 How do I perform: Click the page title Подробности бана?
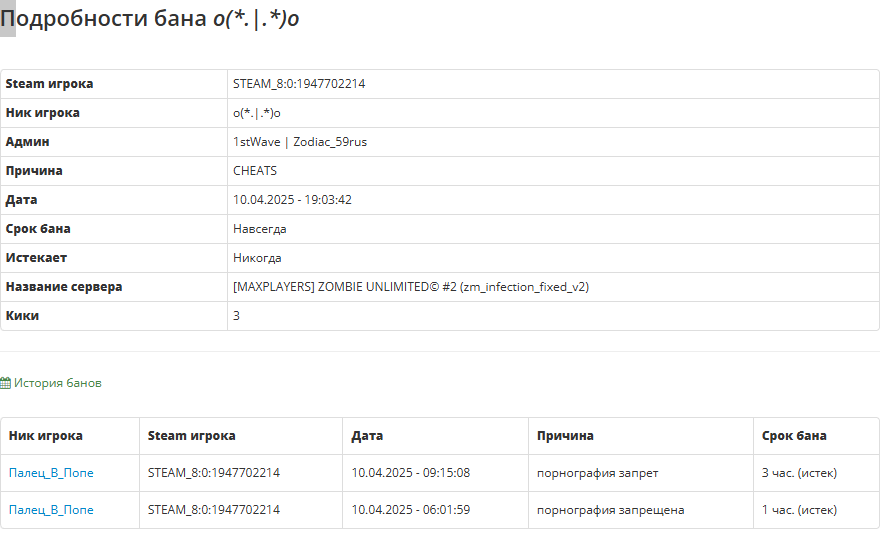(104, 19)
